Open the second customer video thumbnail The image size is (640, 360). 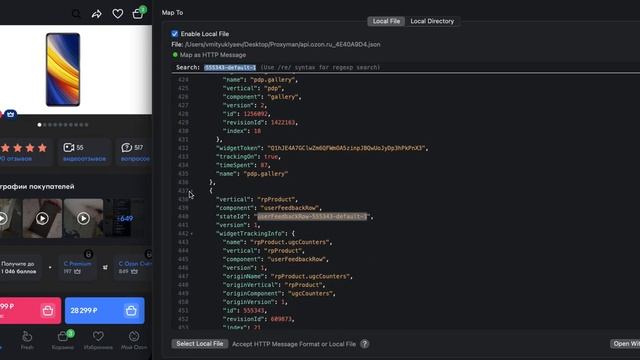click(x=42, y=218)
